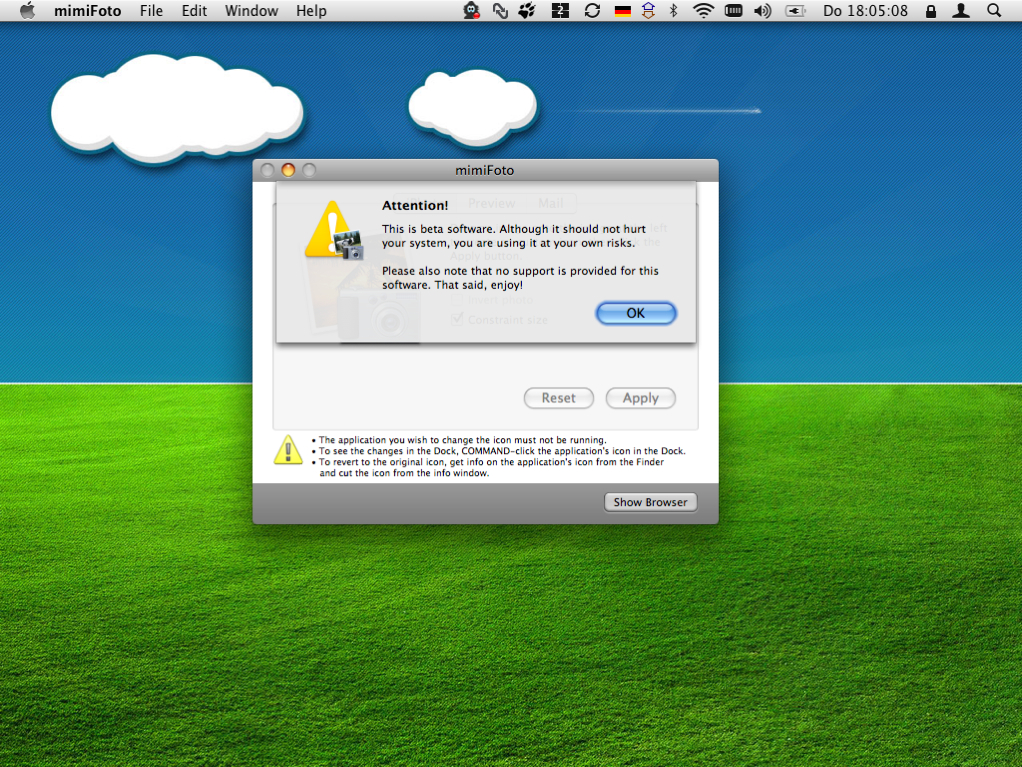This screenshot has width=1022, height=767.
Task: Click the blue-up orange-down arrows icon
Action: [648, 10]
